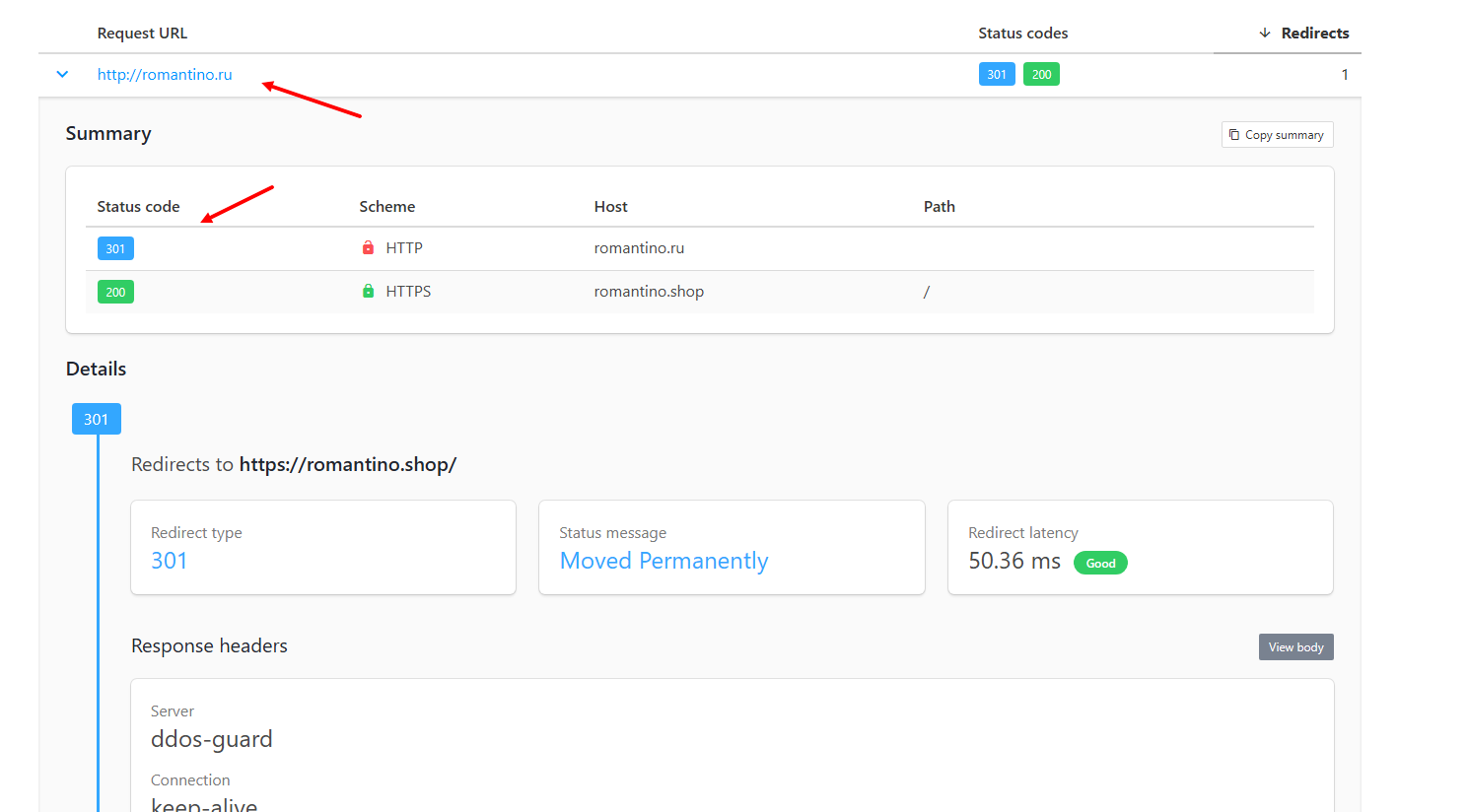Screen dimensions: 1468x812
Task: Click the View body button
Action: click(1295, 647)
